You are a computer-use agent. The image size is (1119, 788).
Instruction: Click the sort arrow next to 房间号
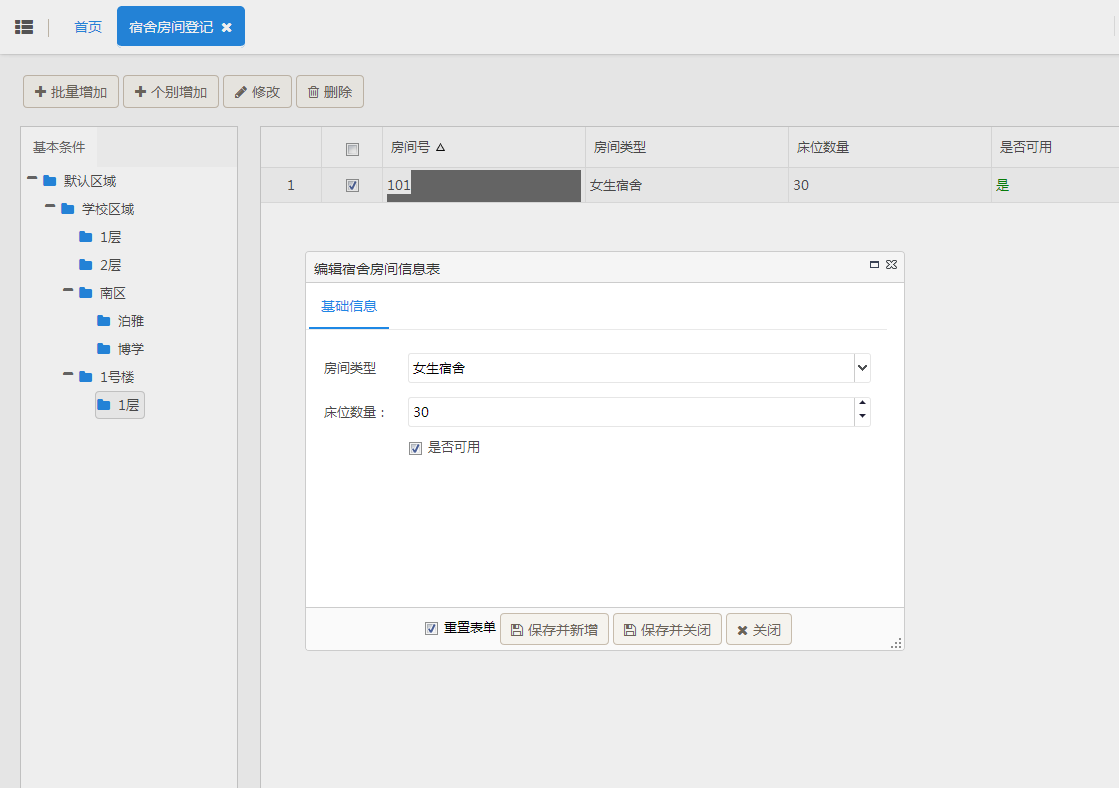(x=440, y=147)
